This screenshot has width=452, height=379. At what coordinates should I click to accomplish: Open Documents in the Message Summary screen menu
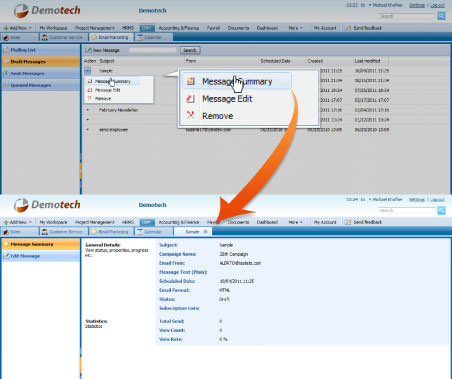(x=238, y=222)
